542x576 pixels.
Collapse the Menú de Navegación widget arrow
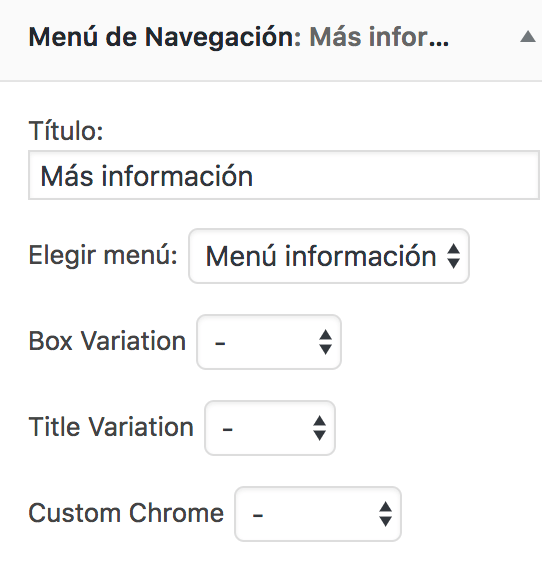[x=528, y=37]
